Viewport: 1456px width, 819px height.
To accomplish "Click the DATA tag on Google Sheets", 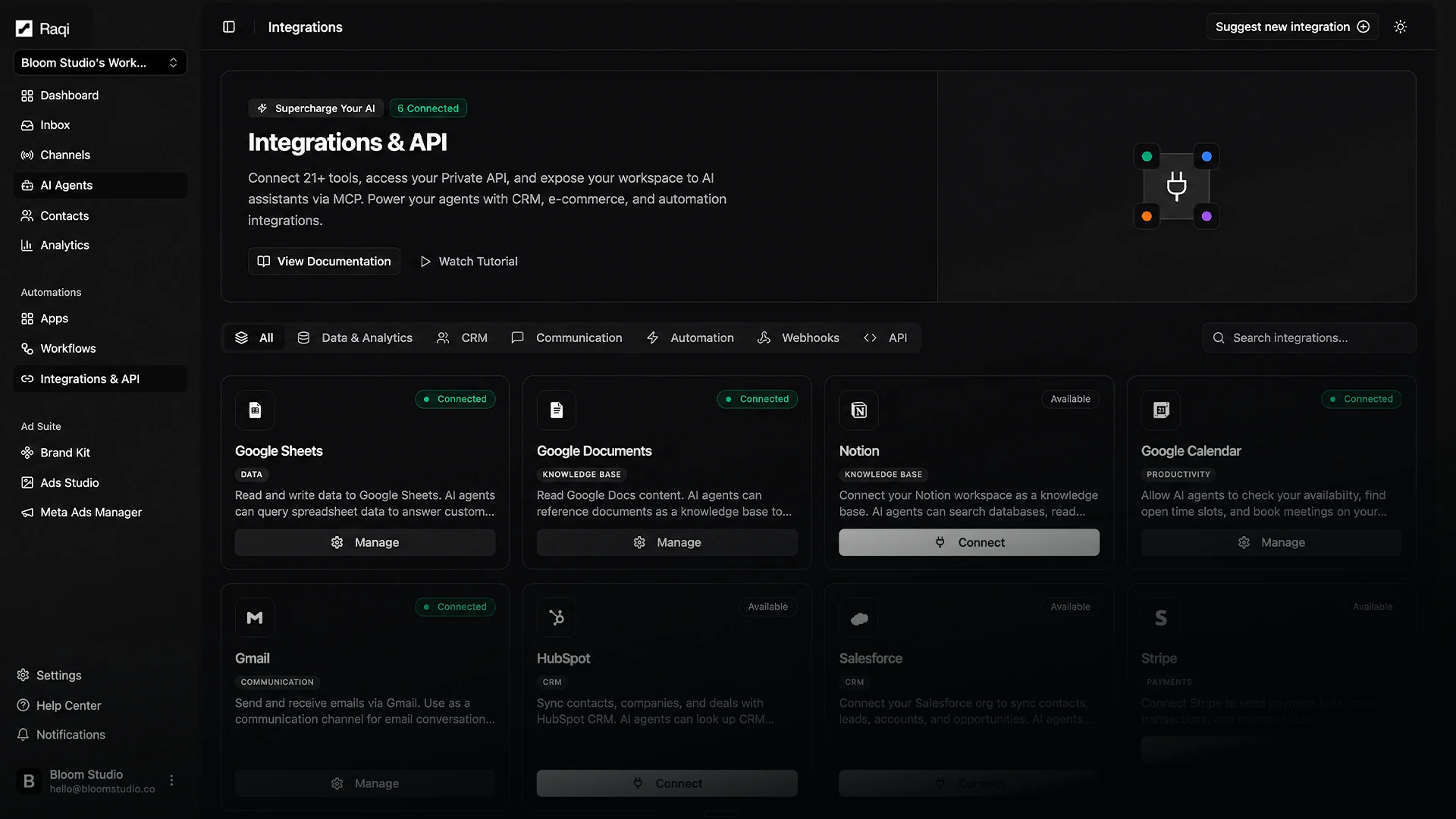I will [x=252, y=475].
